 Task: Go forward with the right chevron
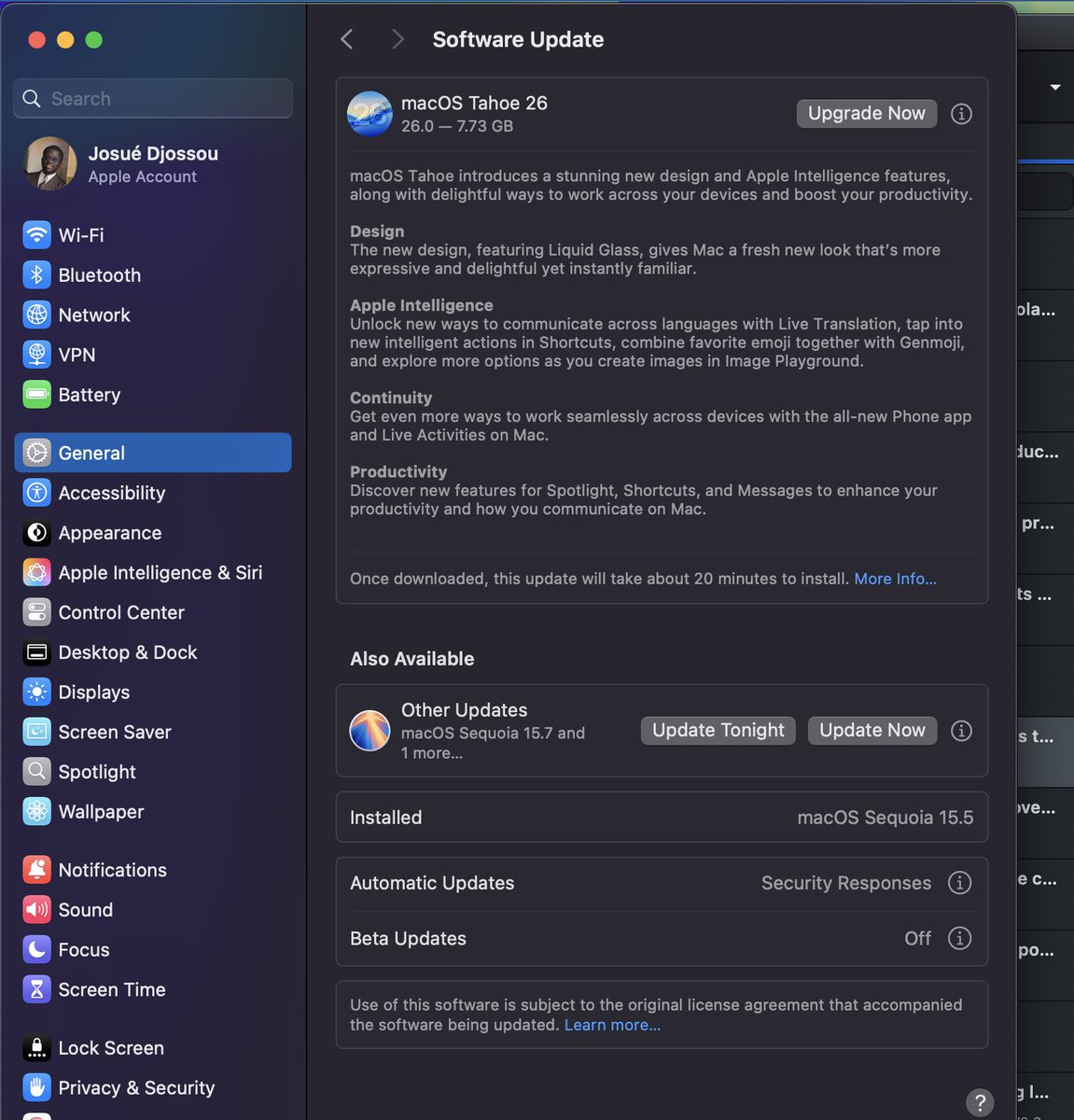coord(398,39)
